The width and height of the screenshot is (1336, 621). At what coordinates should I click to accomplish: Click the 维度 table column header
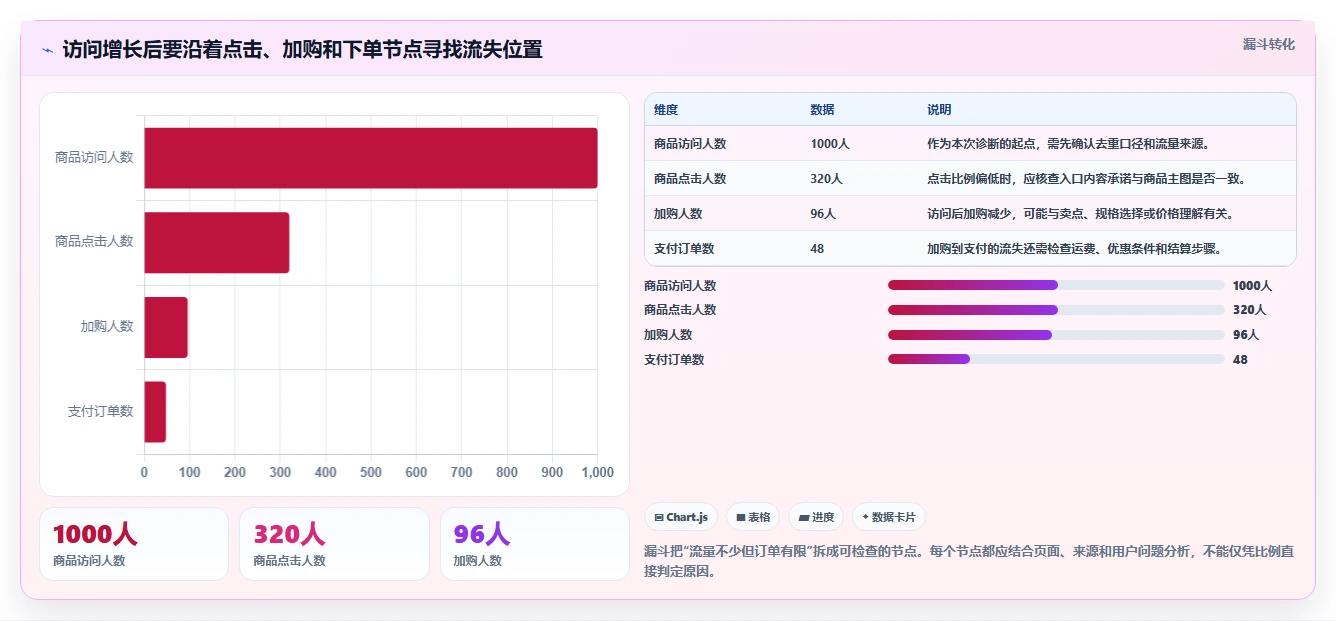coord(666,110)
